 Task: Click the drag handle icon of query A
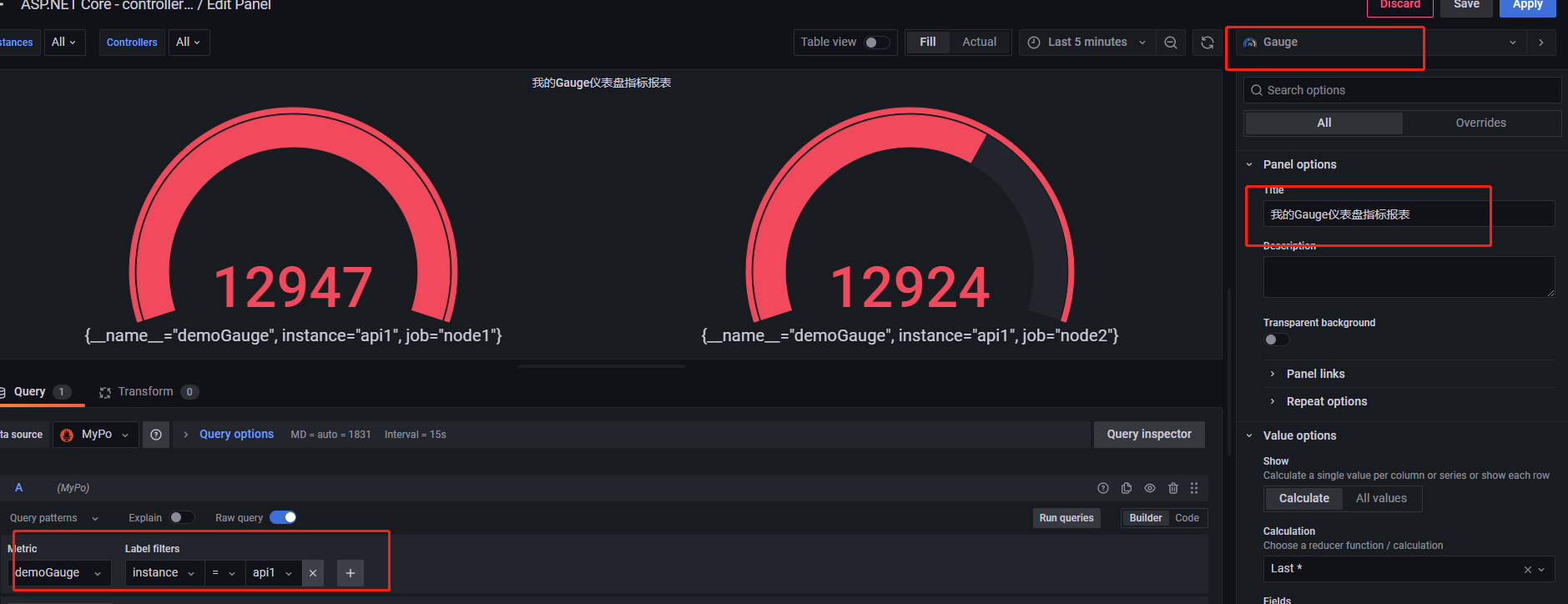[x=1194, y=488]
